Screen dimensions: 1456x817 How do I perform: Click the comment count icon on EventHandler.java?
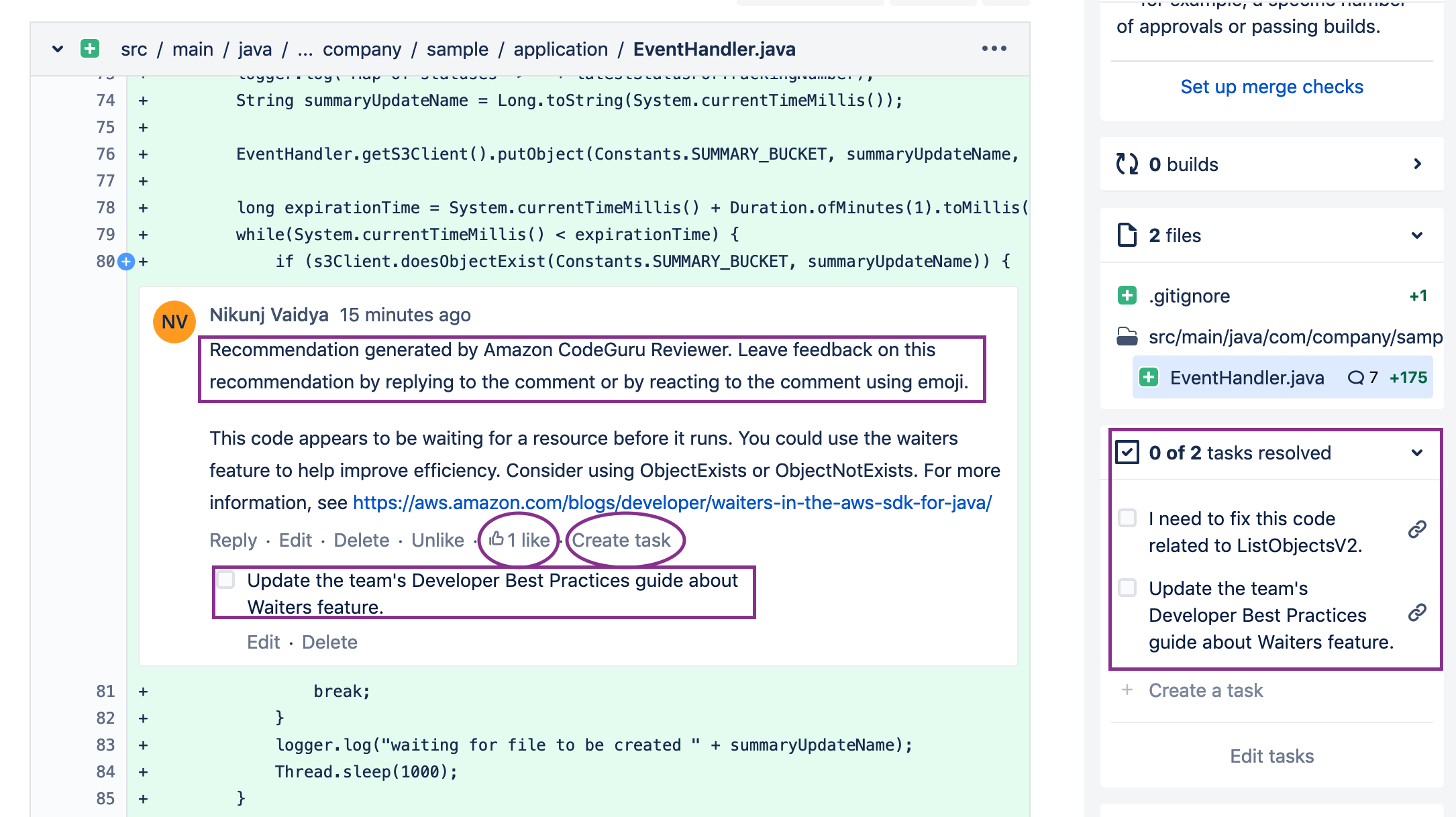click(x=1355, y=378)
